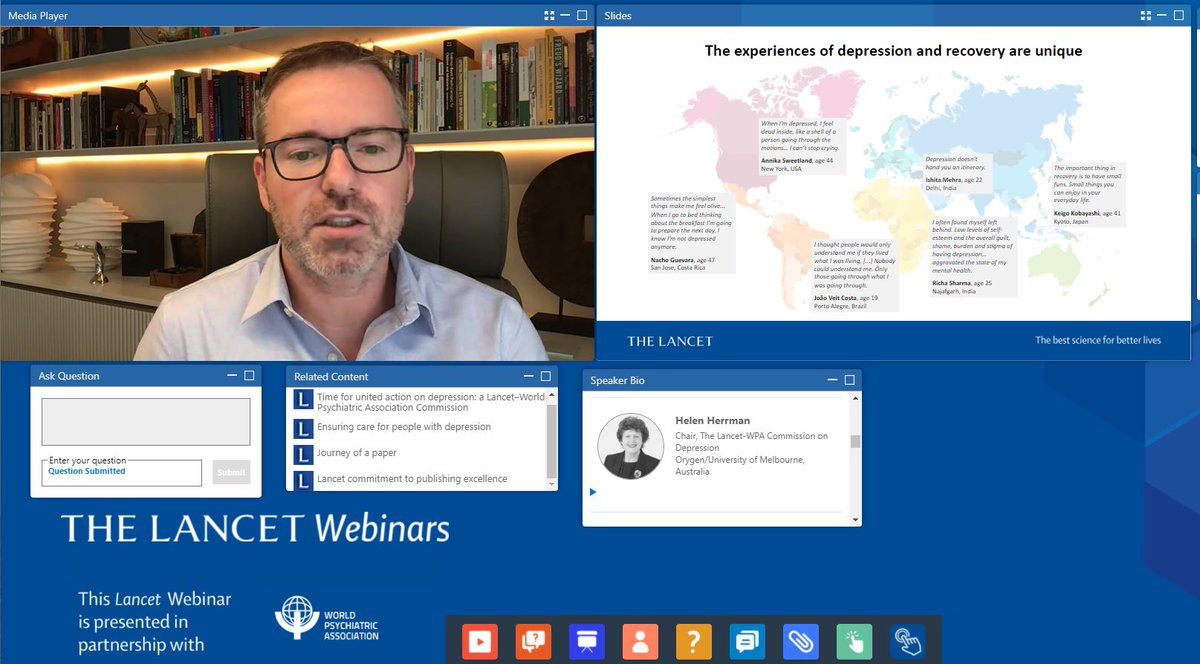The width and height of the screenshot is (1200, 664).
Task: Expand Slides panel to fullscreen
Action: click(x=1146, y=15)
